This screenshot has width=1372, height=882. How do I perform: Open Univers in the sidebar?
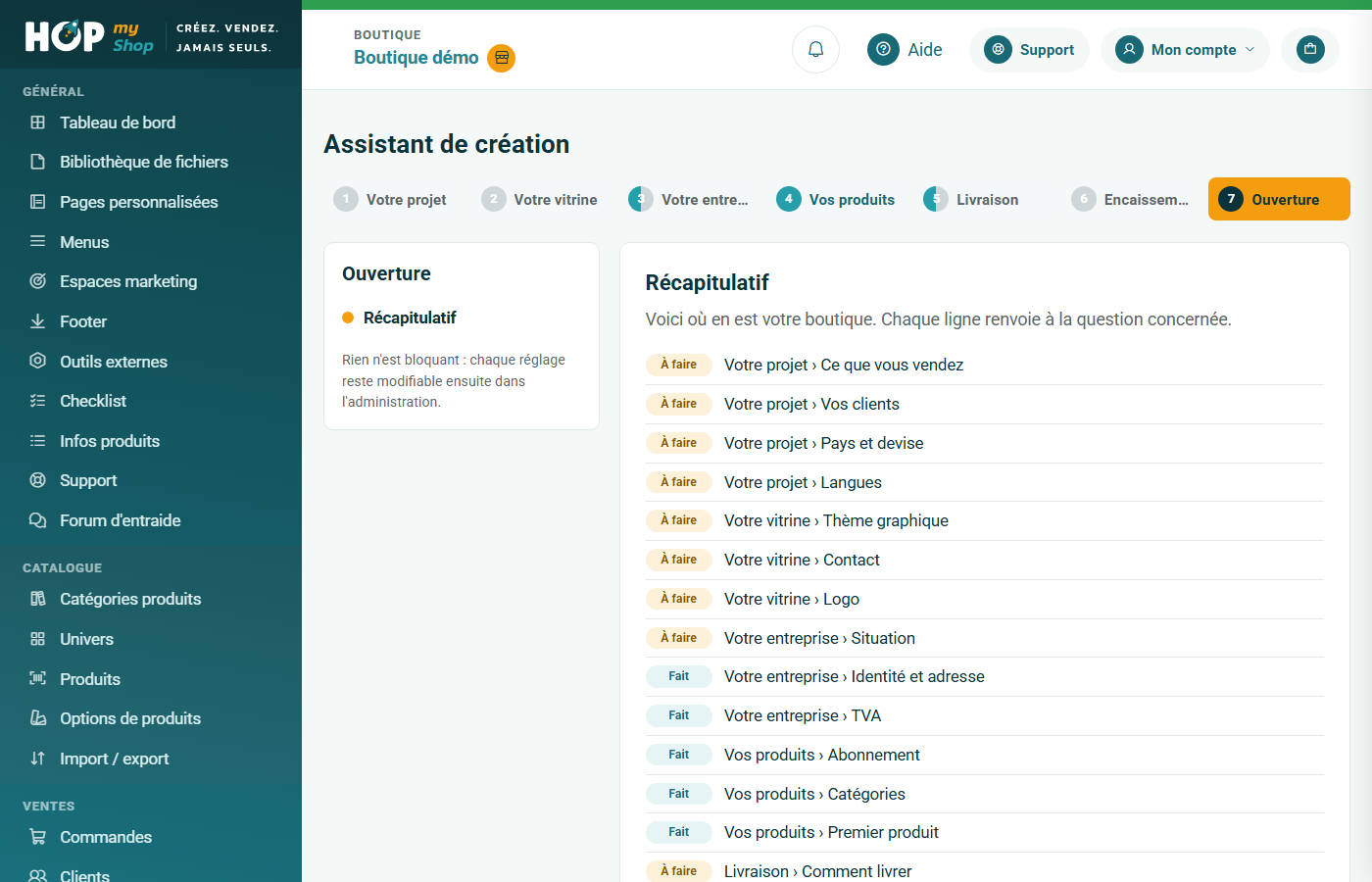click(86, 639)
